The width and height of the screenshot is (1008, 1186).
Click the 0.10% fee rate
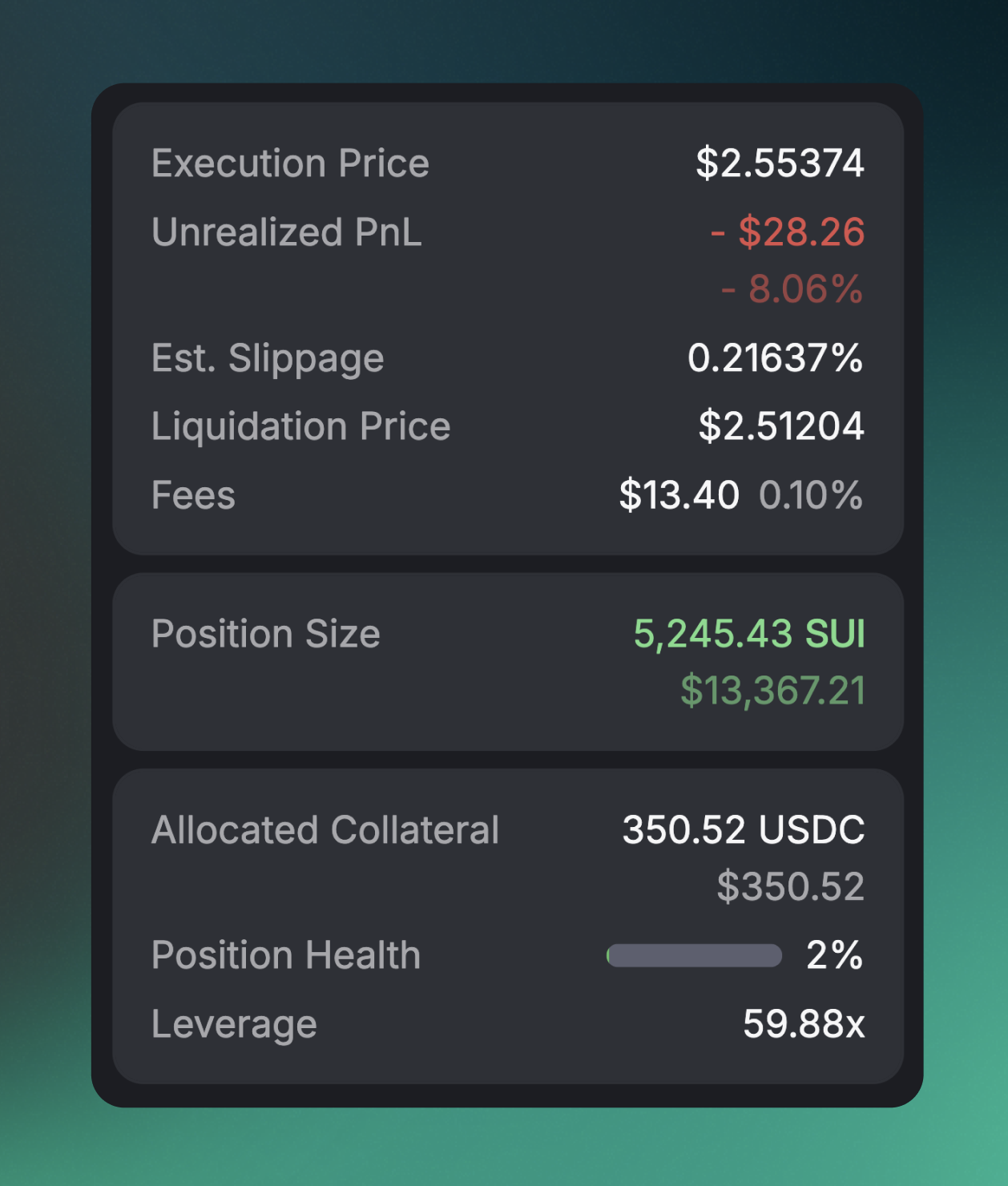(x=811, y=495)
